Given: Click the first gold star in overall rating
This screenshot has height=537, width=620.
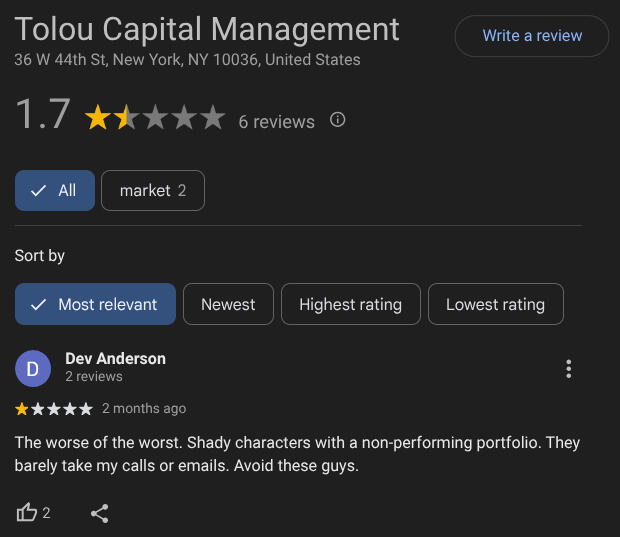Looking at the screenshot, I should 97,117.
